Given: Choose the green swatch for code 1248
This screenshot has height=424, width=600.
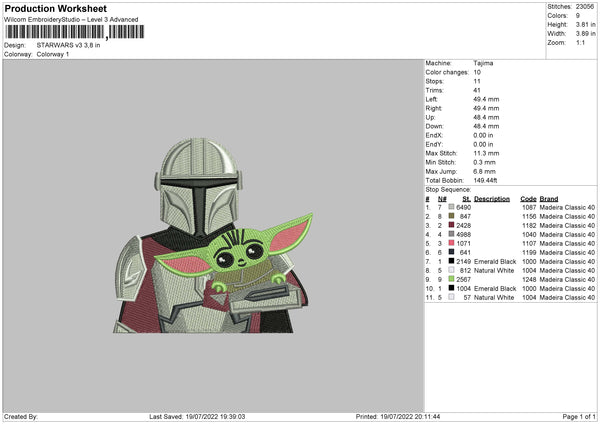Looking at the screenshot, I should [x=451, y=279].
